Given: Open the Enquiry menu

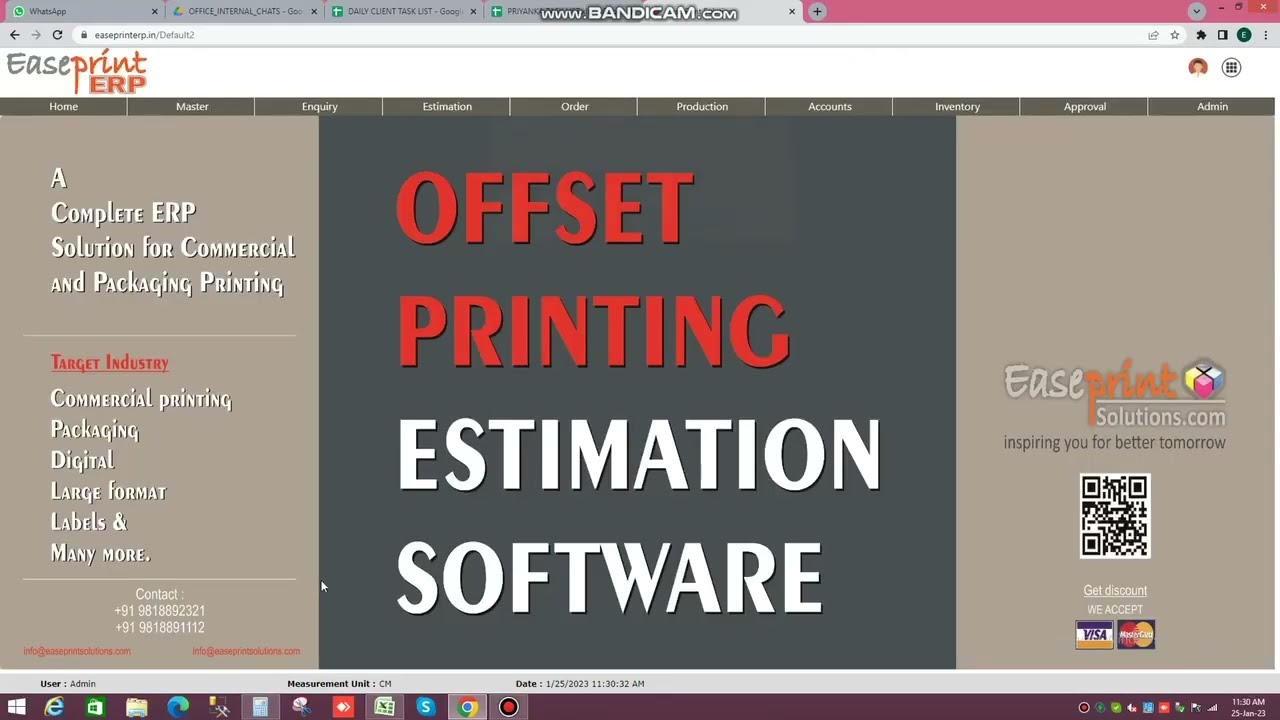Looking at the screenshot, I should [320, 106].
